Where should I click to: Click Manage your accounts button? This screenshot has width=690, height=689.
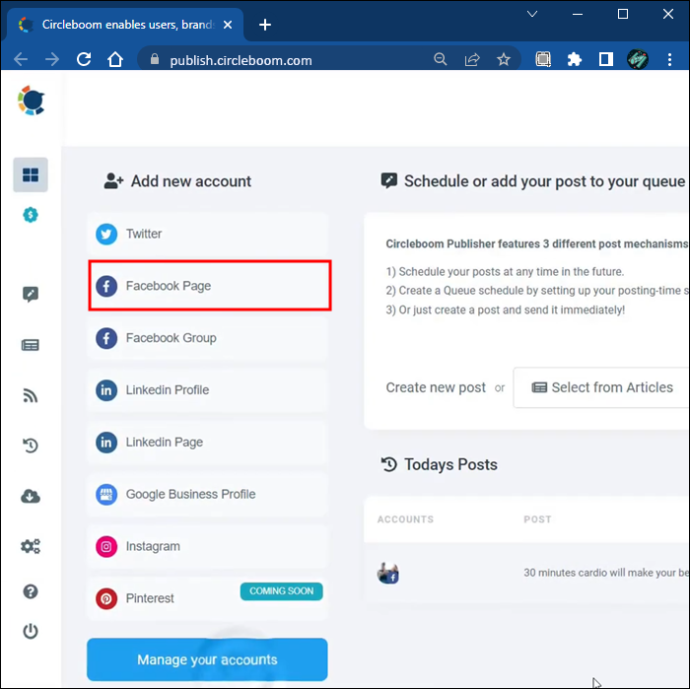click(207, 660)
